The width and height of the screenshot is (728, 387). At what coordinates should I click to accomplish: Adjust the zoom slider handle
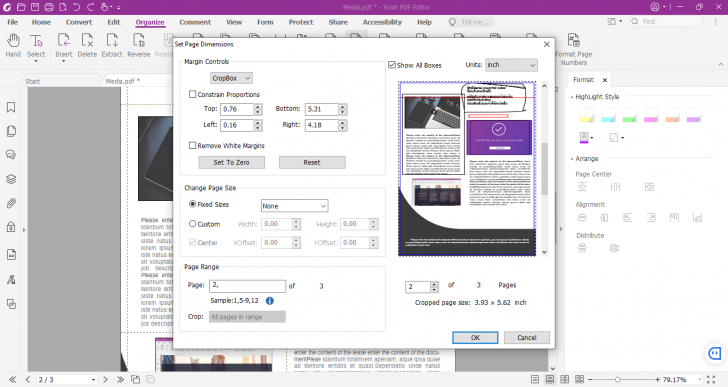618,380
